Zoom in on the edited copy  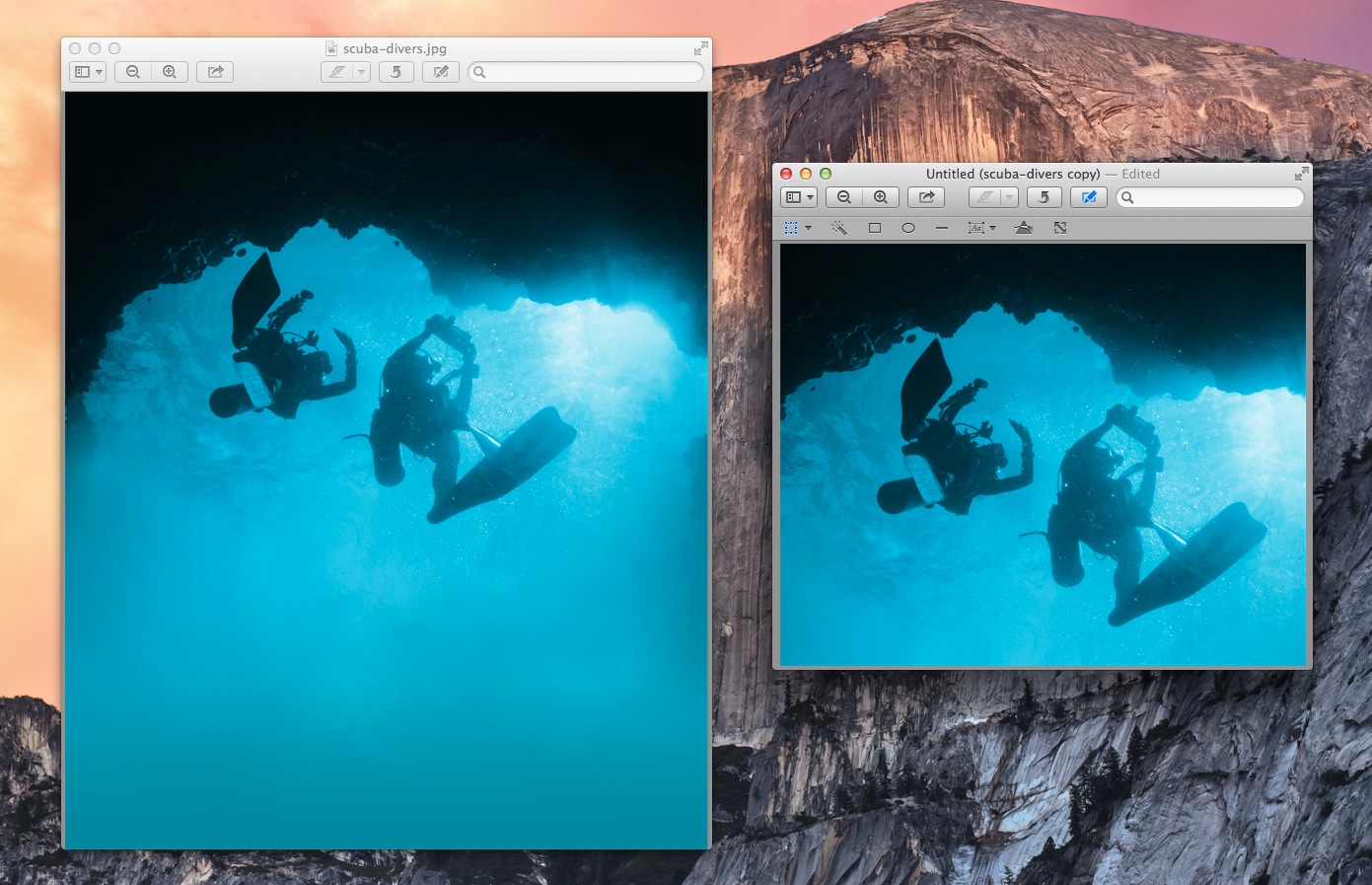(x=880, y=197)
